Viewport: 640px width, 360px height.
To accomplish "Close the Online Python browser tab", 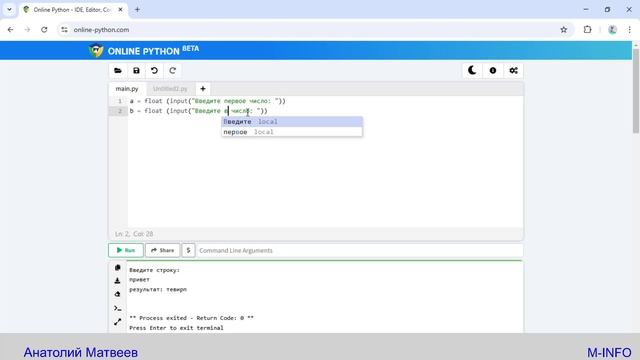I will pyautogui.click(x=120, y=9).
